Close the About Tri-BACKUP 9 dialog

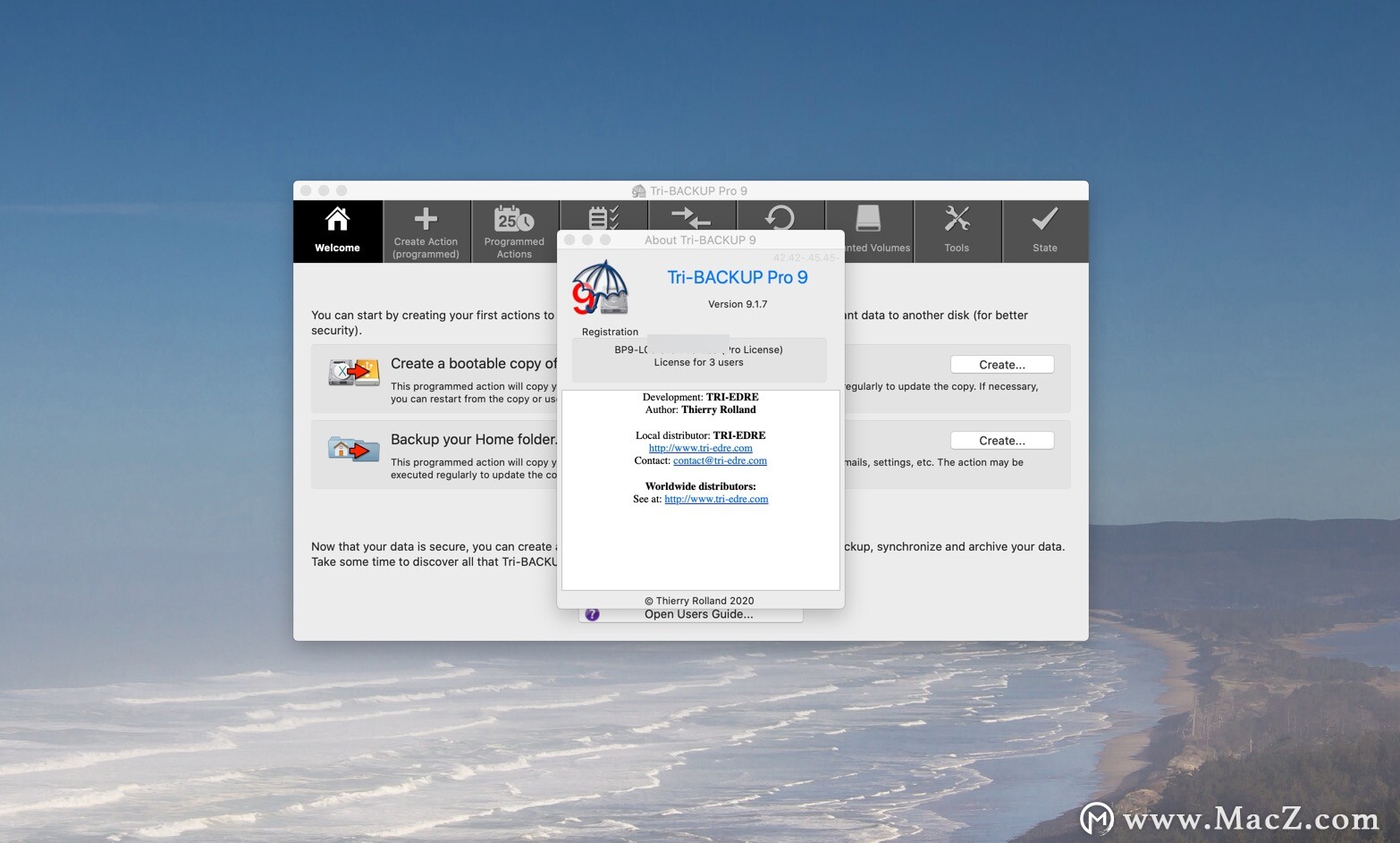pyautogui.click(x=569, y=240)
